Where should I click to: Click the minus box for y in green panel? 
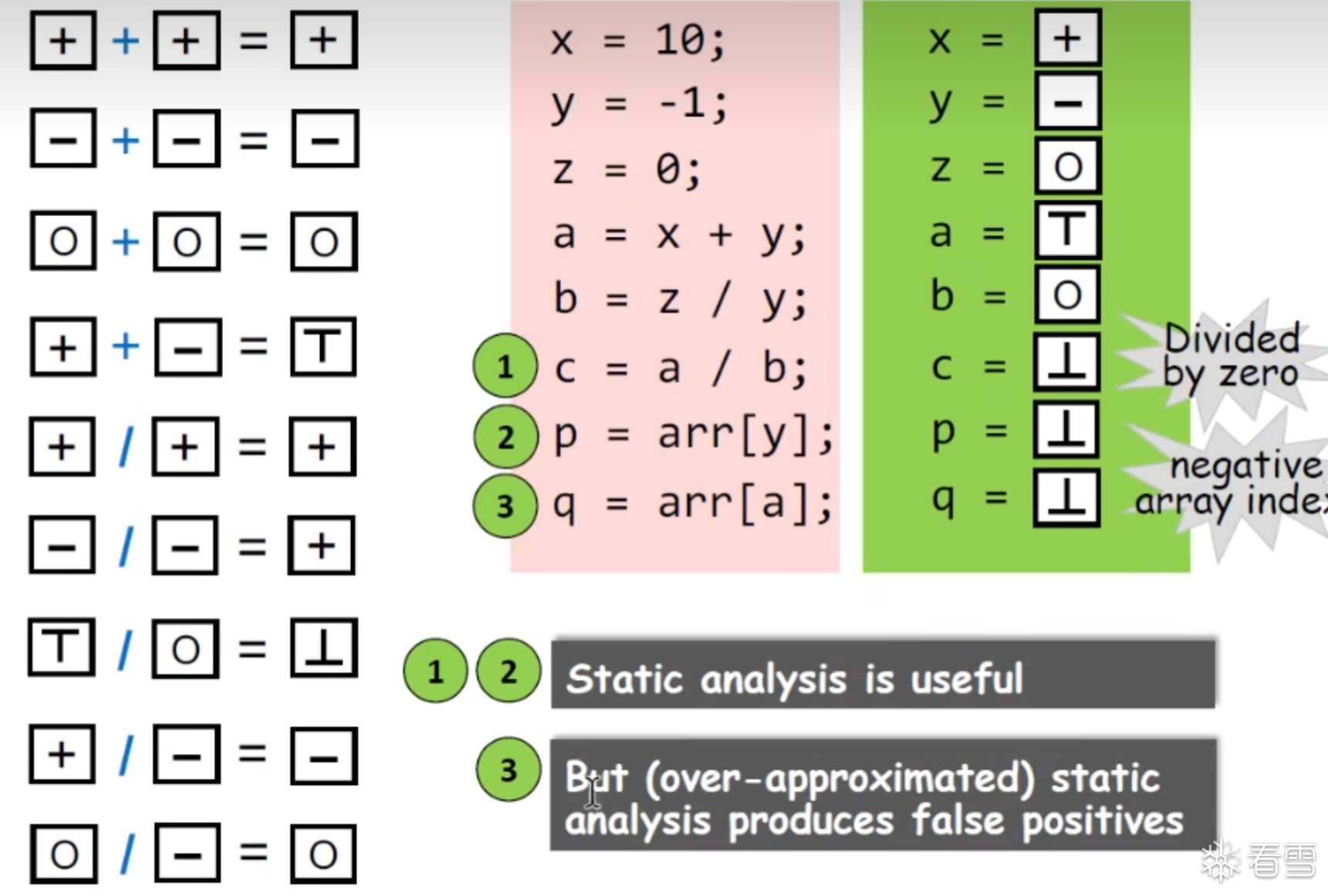pos(1067,101)
